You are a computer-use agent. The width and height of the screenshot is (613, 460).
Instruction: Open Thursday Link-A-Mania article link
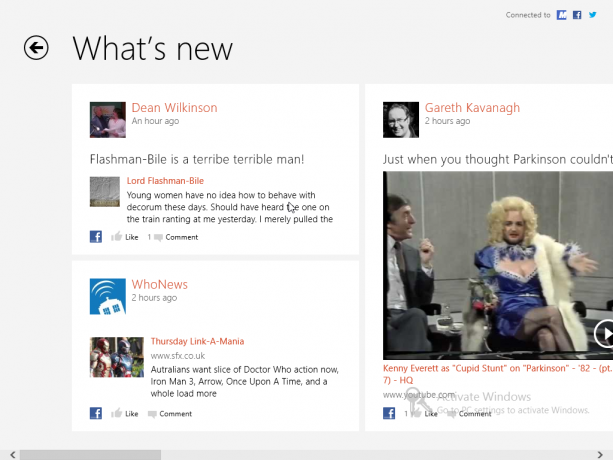coord(197,341)
